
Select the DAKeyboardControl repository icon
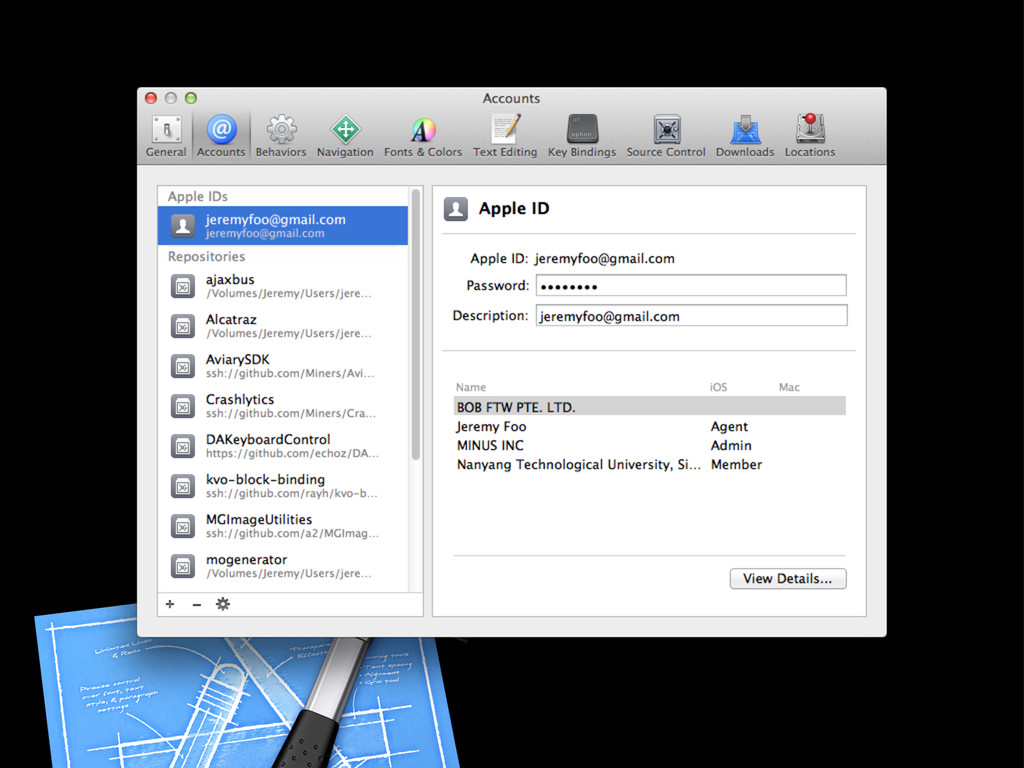click(183, 446)
